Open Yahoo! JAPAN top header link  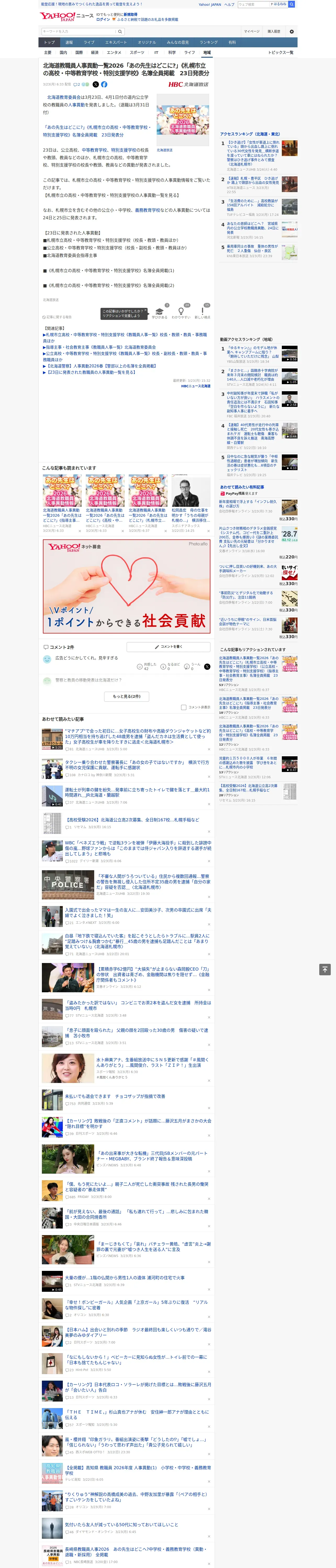click(210, 4)
